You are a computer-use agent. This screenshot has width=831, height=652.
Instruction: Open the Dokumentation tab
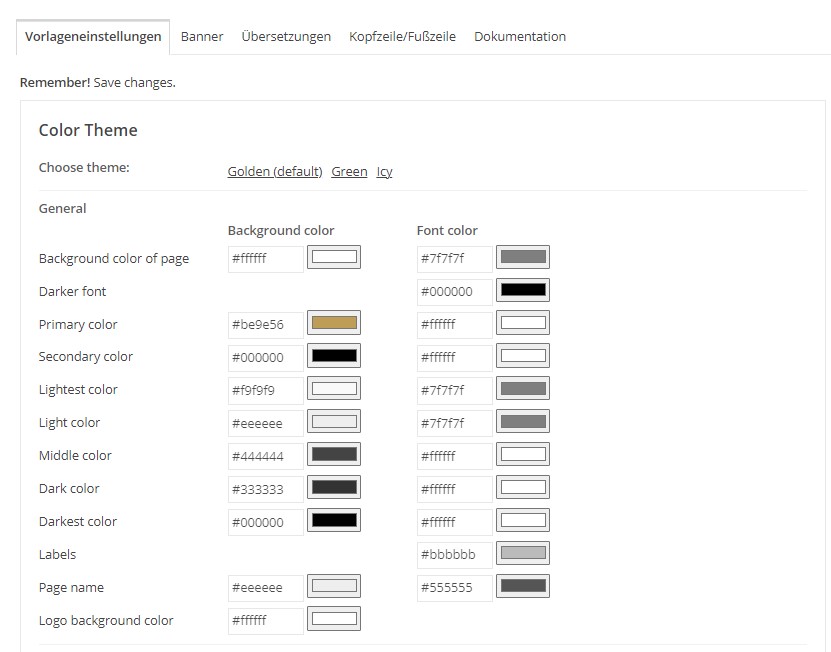click(520, 37)
